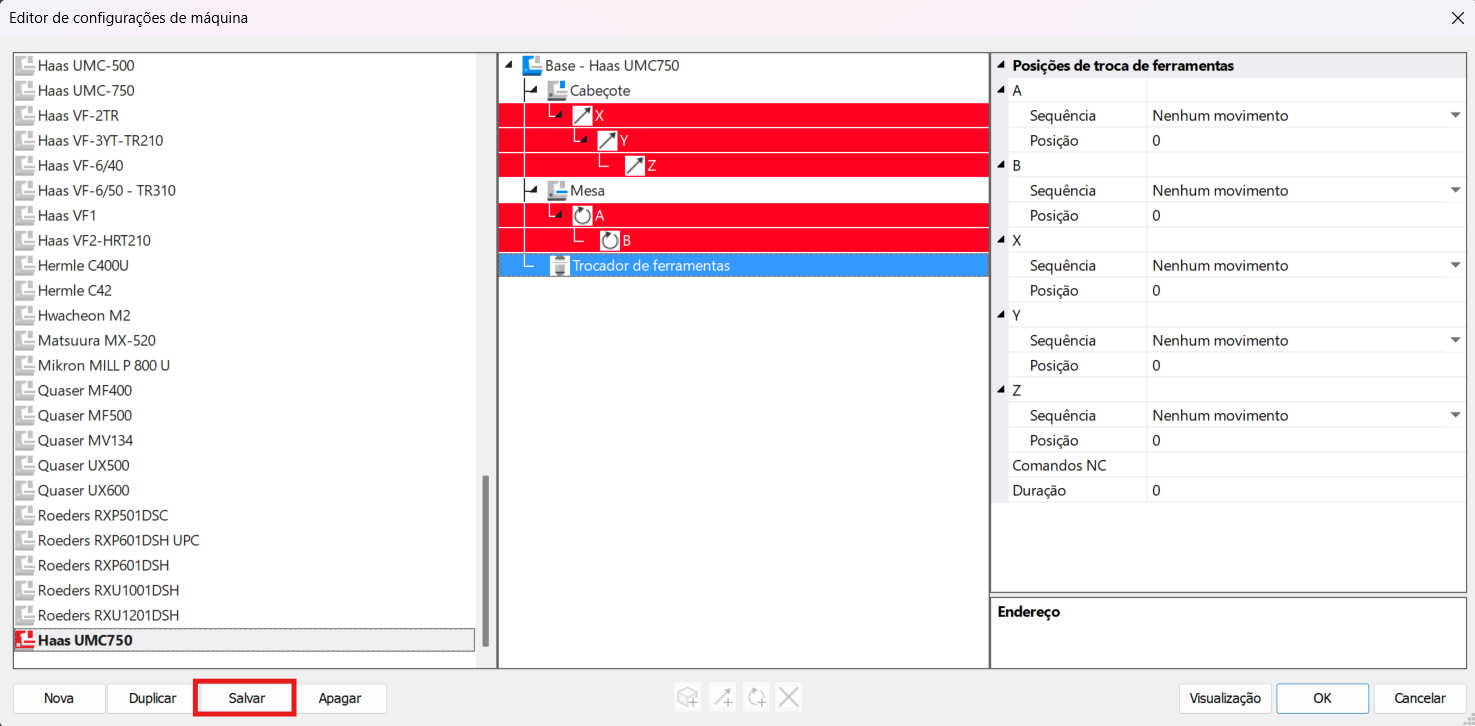Click the Roeders RXP501DSC machine icon
The width and height of the screenshot is (1475, 726).
(x=25, y=515)
